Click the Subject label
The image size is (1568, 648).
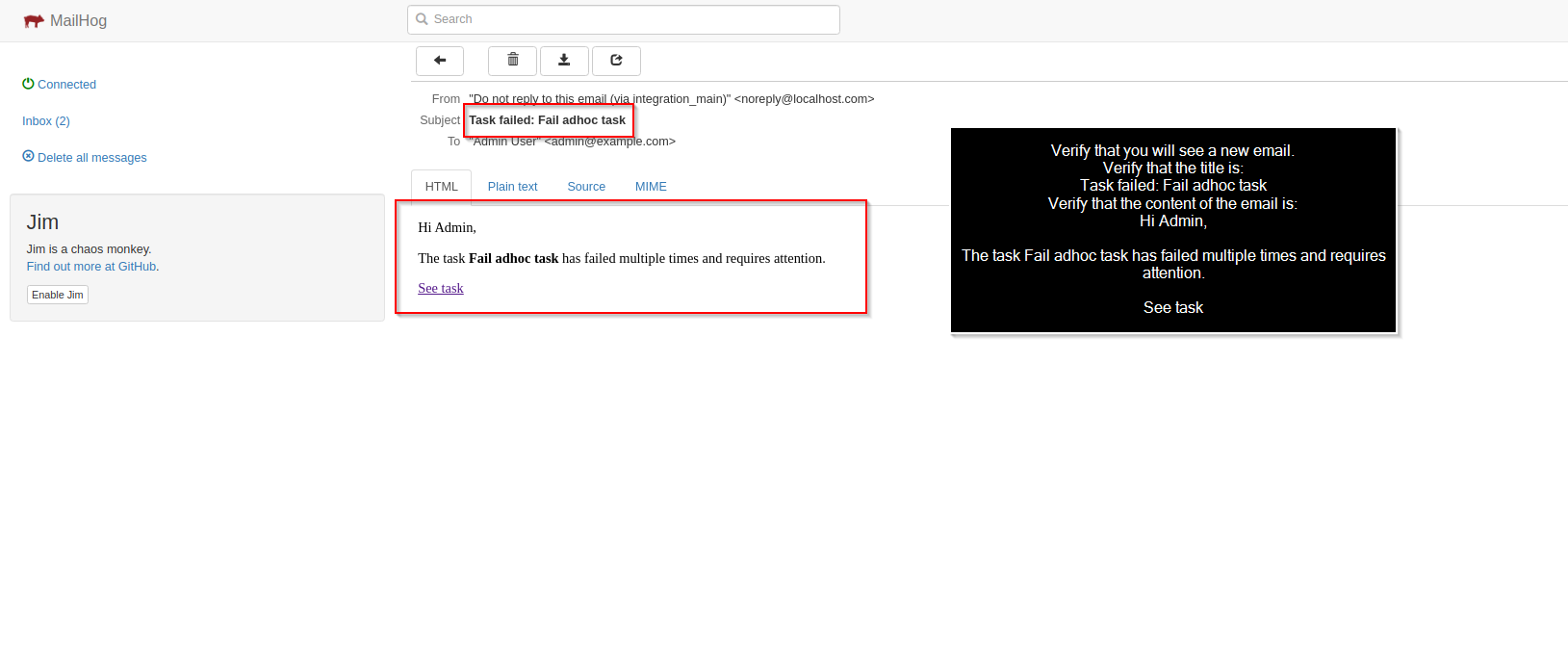coord(440,120)
